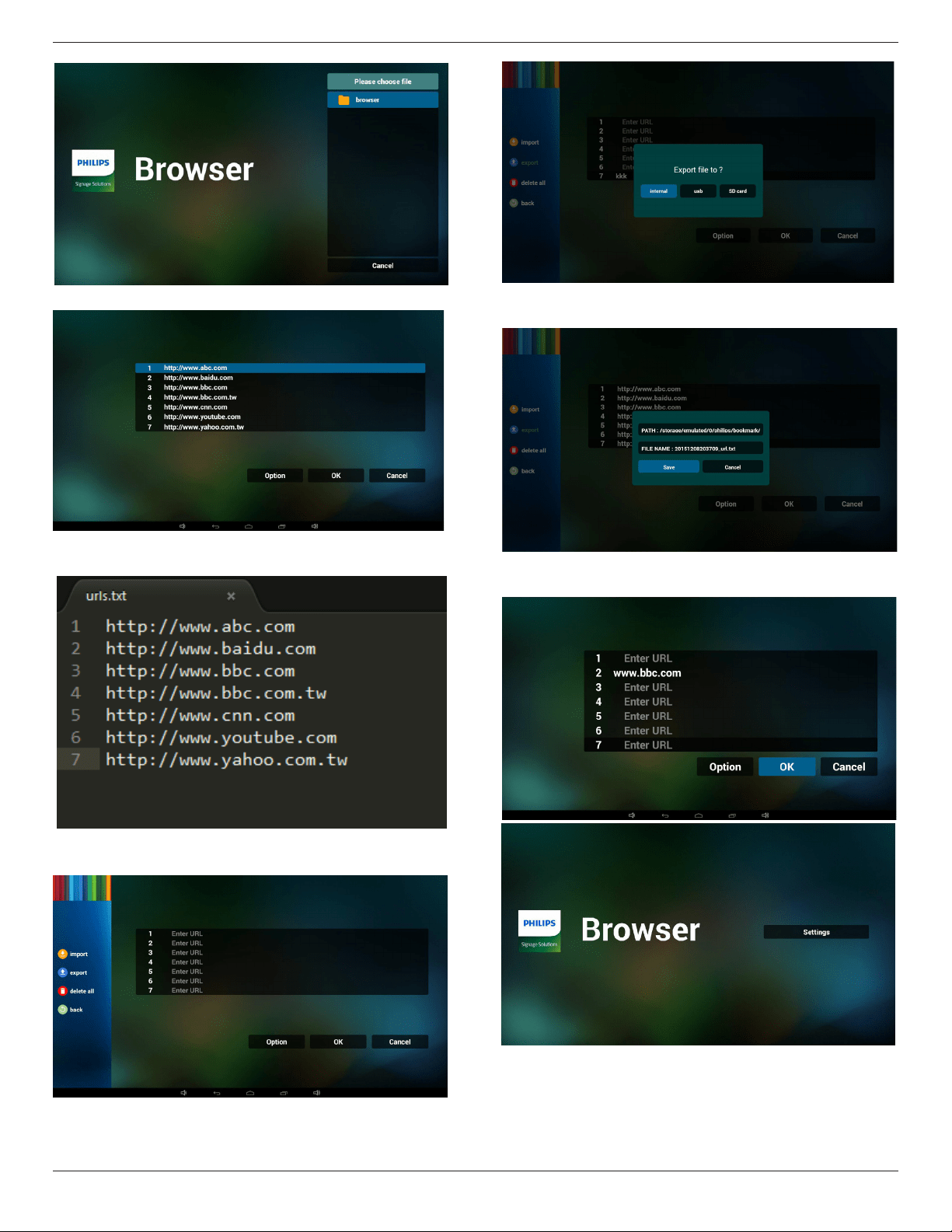Select row http://www.youtube.com in the highlighted imported list
The width and height of the screenshot is (952, 1232).
click(280, 417)
